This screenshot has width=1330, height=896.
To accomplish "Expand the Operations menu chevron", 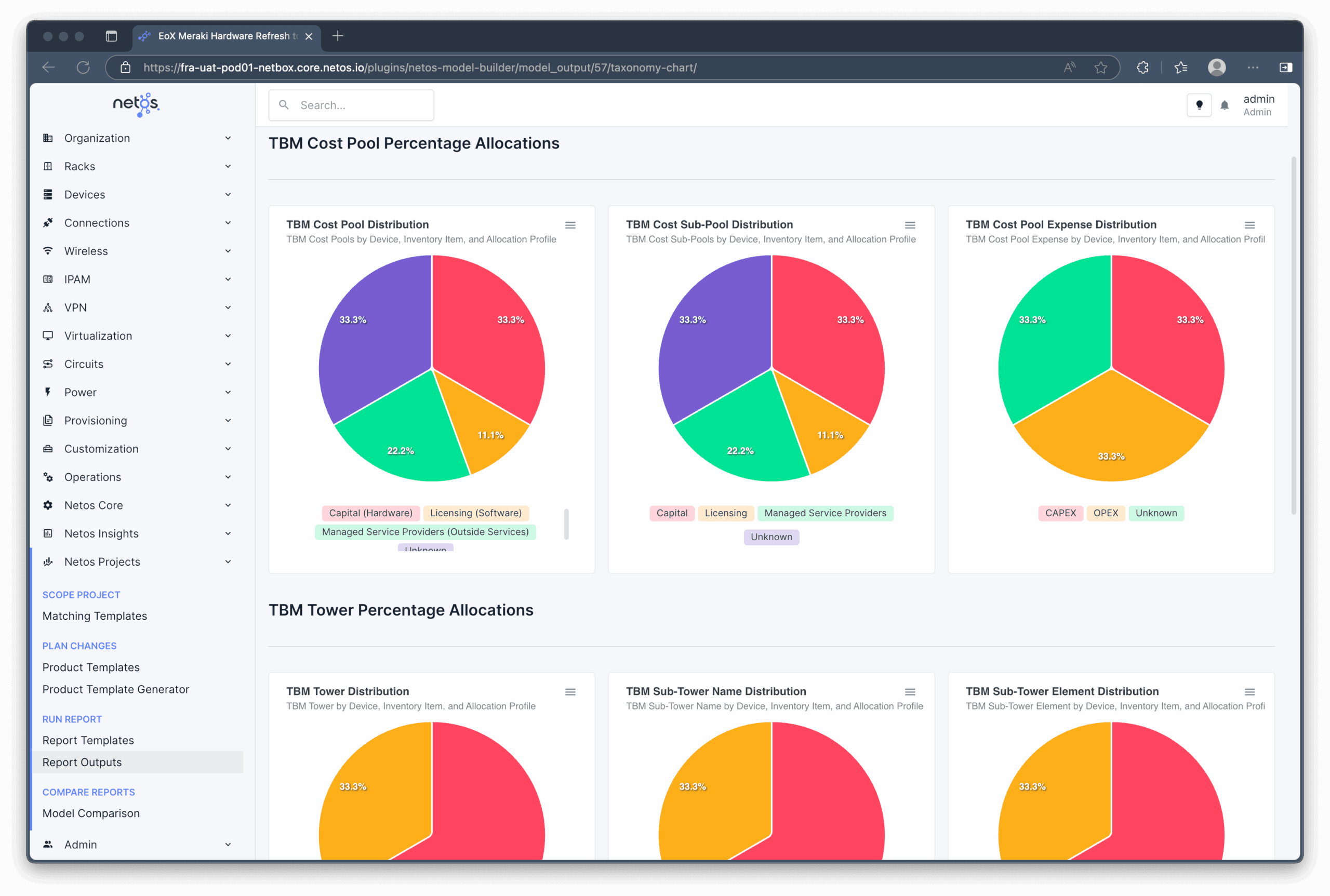I will [x=228, y=477].
